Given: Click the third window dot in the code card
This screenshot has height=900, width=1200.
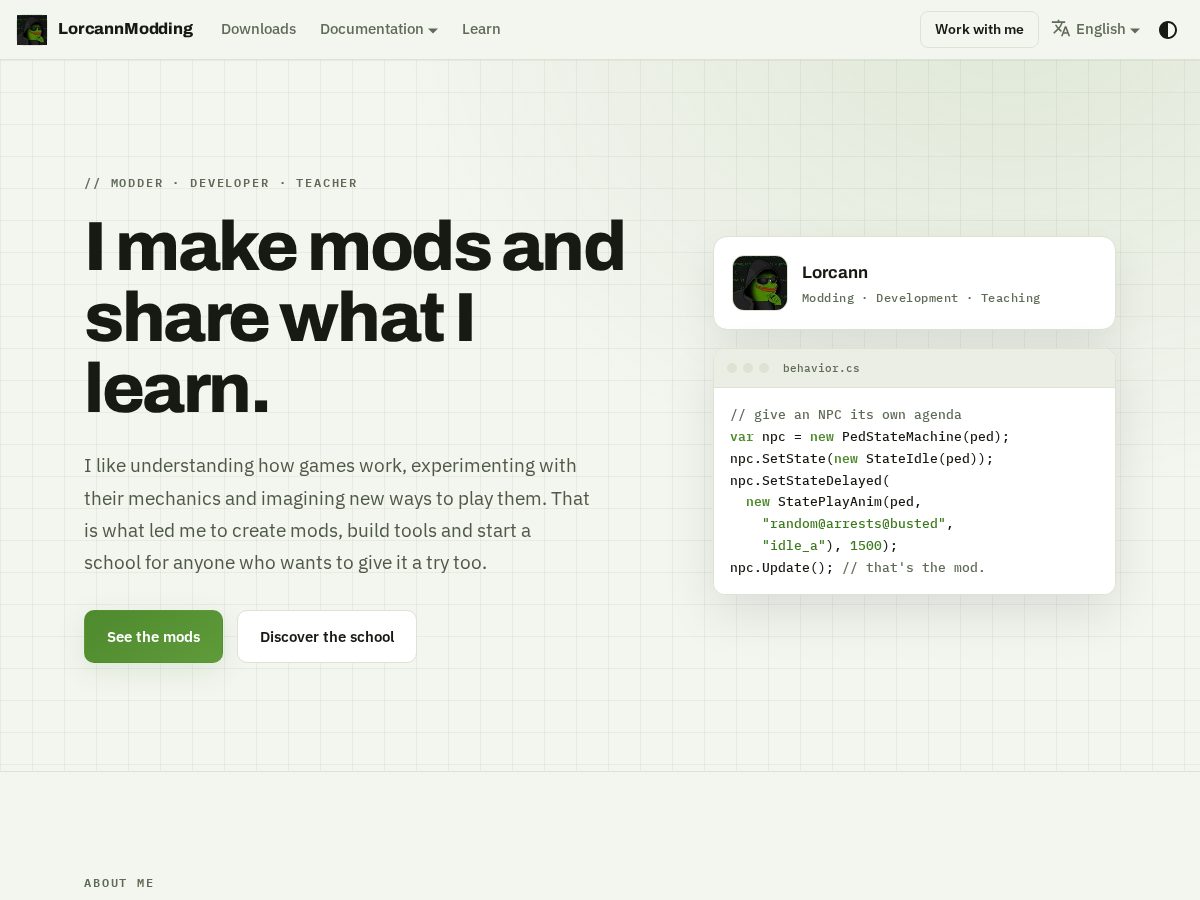Looking at the screenshot, I should click(764, 368).
